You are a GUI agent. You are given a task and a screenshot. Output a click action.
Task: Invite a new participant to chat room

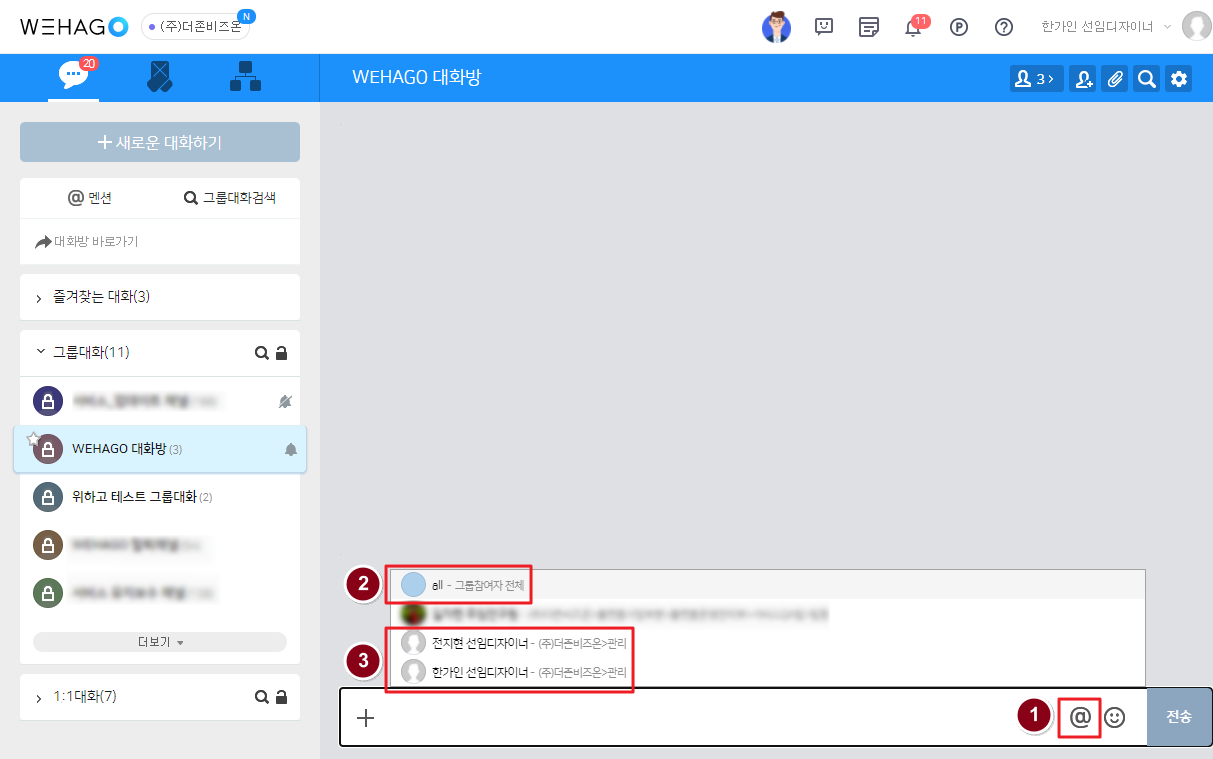(1082, 79)
